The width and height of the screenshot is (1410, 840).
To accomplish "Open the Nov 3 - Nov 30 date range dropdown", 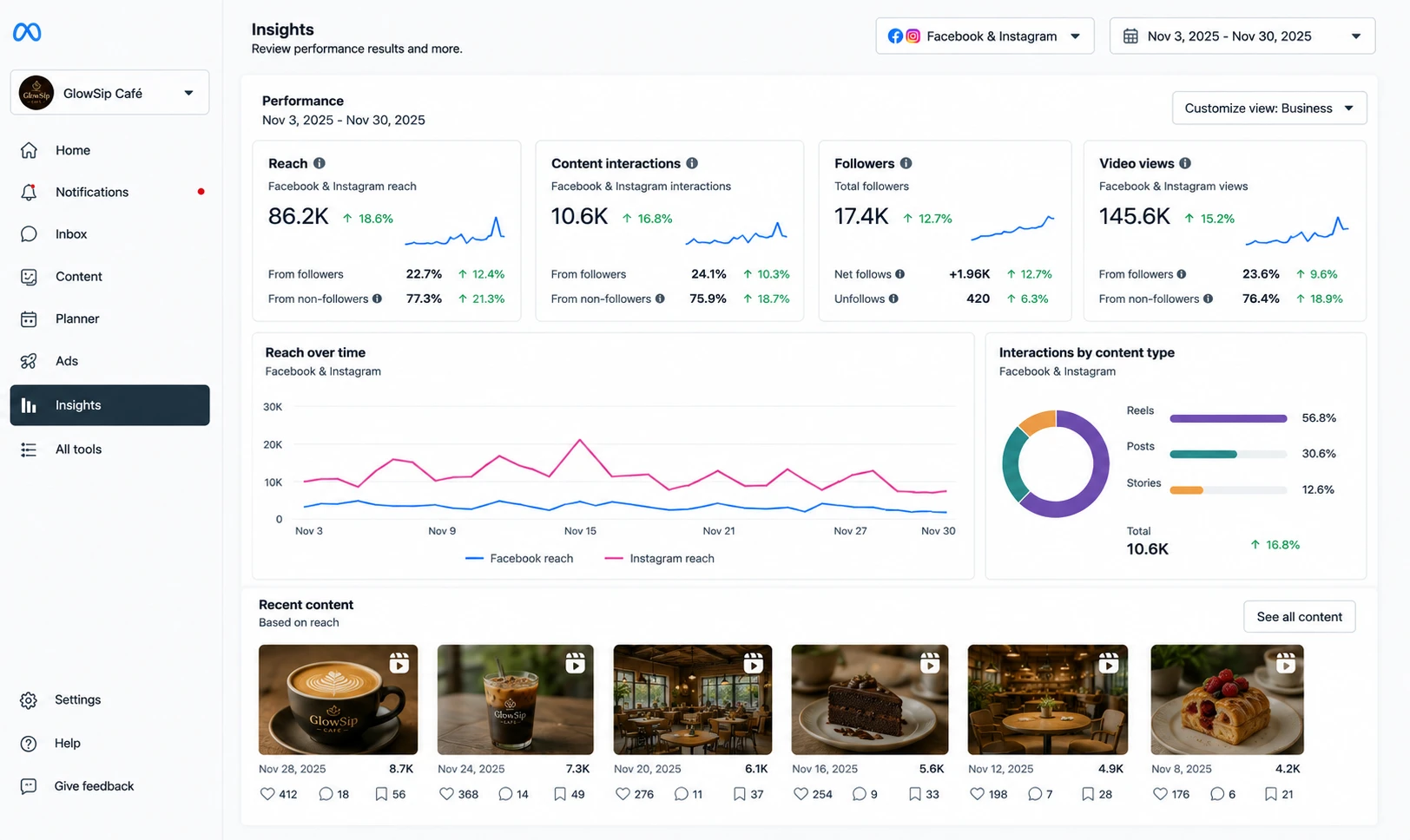I will (1242, 36).
